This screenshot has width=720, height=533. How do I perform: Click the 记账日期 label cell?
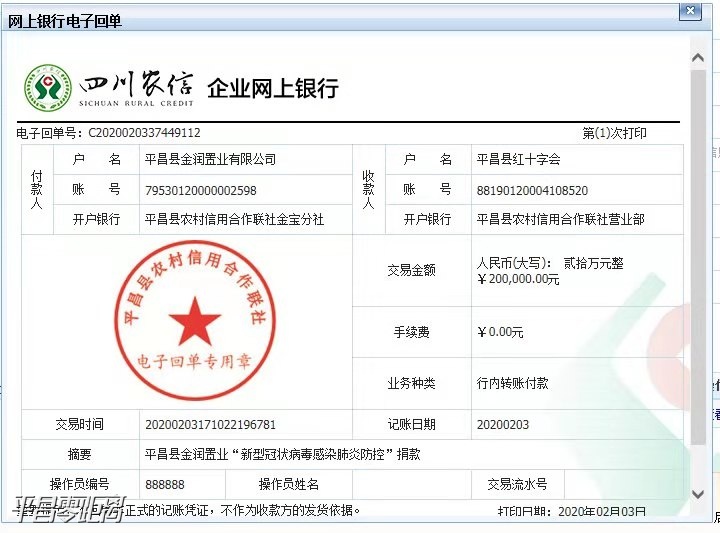411,425
